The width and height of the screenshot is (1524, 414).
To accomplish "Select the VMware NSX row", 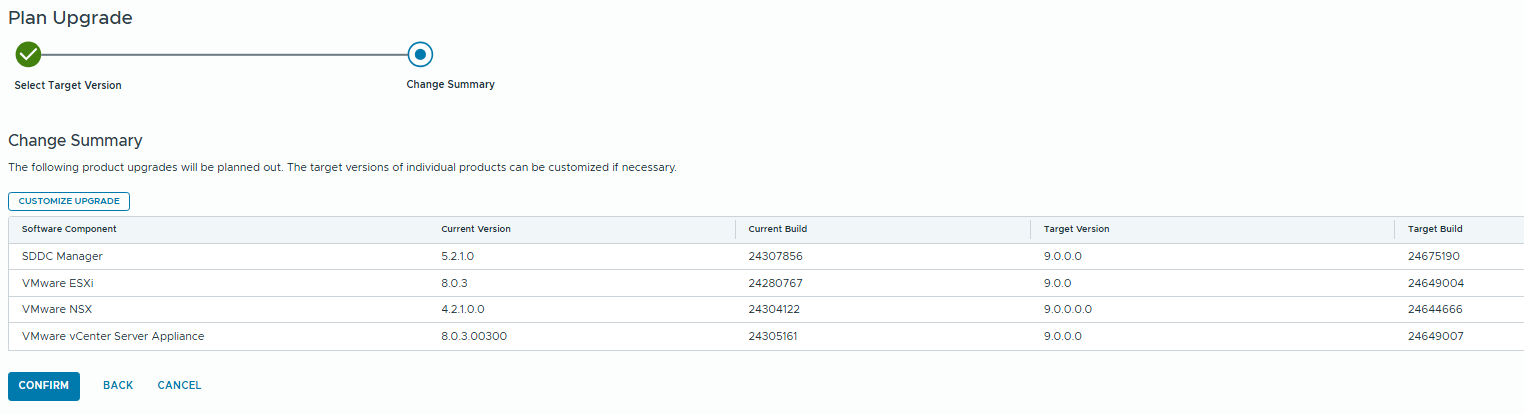I will 57,310.
